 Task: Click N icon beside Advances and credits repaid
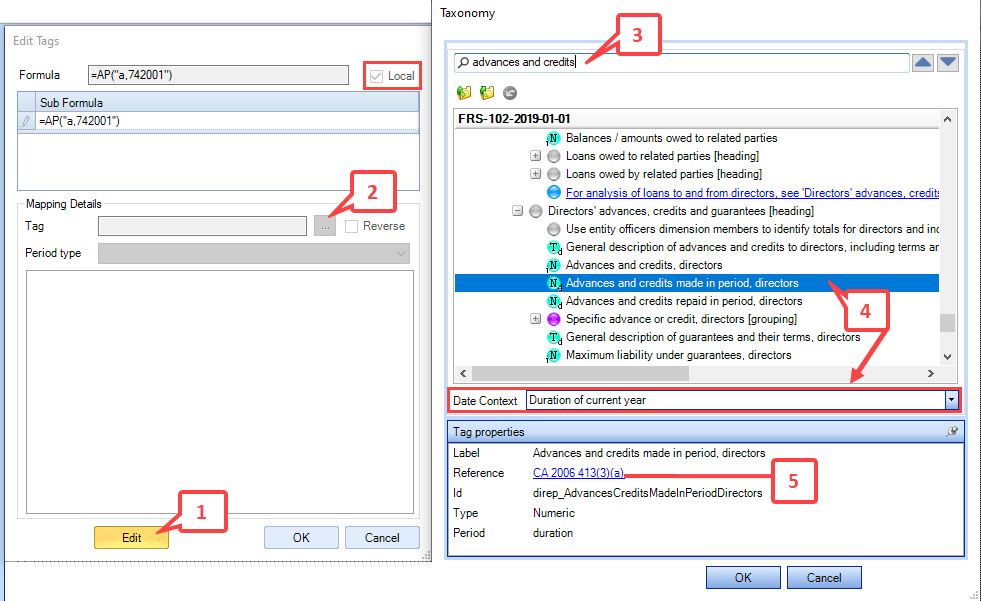tap(554, 301)
